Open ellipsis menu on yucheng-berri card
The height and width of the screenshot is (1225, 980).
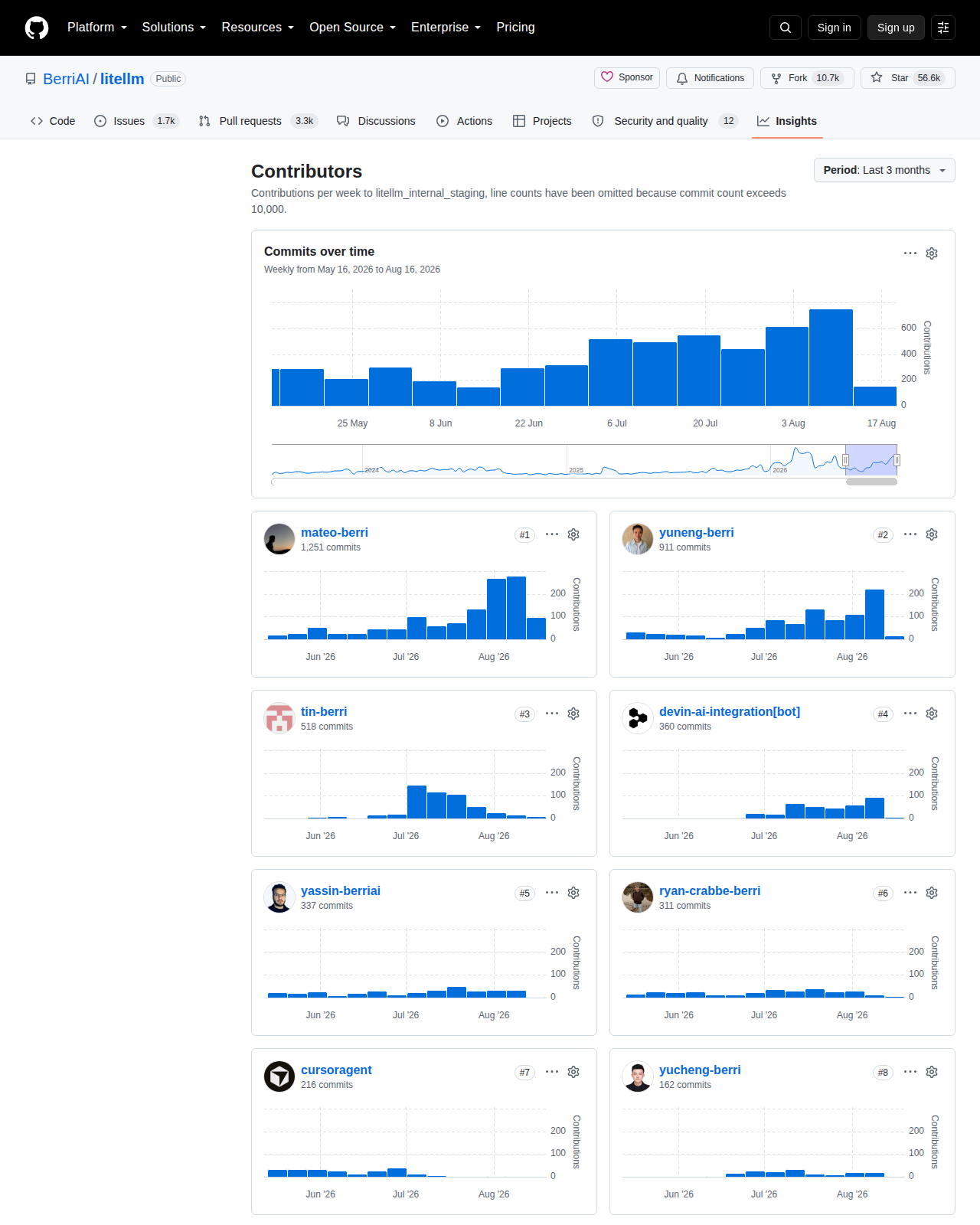point(910,1072)
